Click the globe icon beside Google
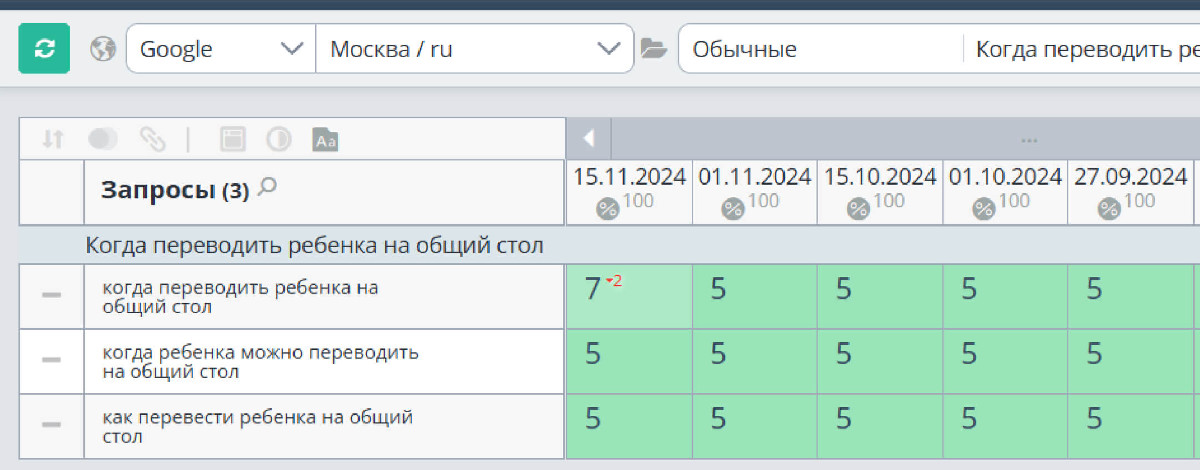This screenshot has width=1200, height=470. tap(103, 49)
